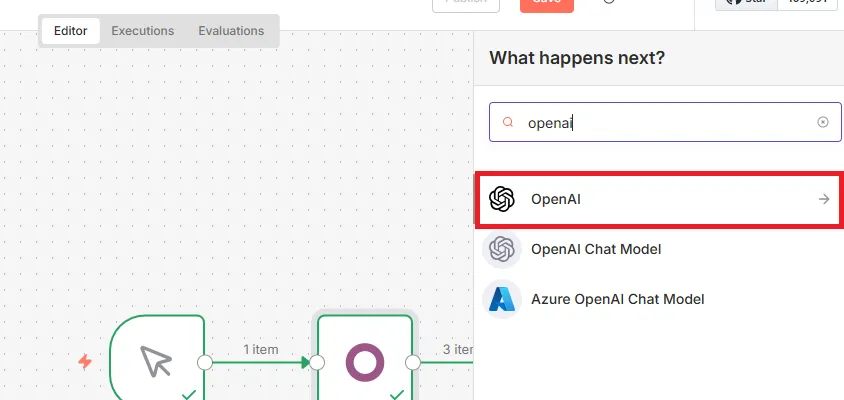Select the purple ring node
The height and width of the screenshot is (400, 844).
pyautogui.click(x=365, y=359)
